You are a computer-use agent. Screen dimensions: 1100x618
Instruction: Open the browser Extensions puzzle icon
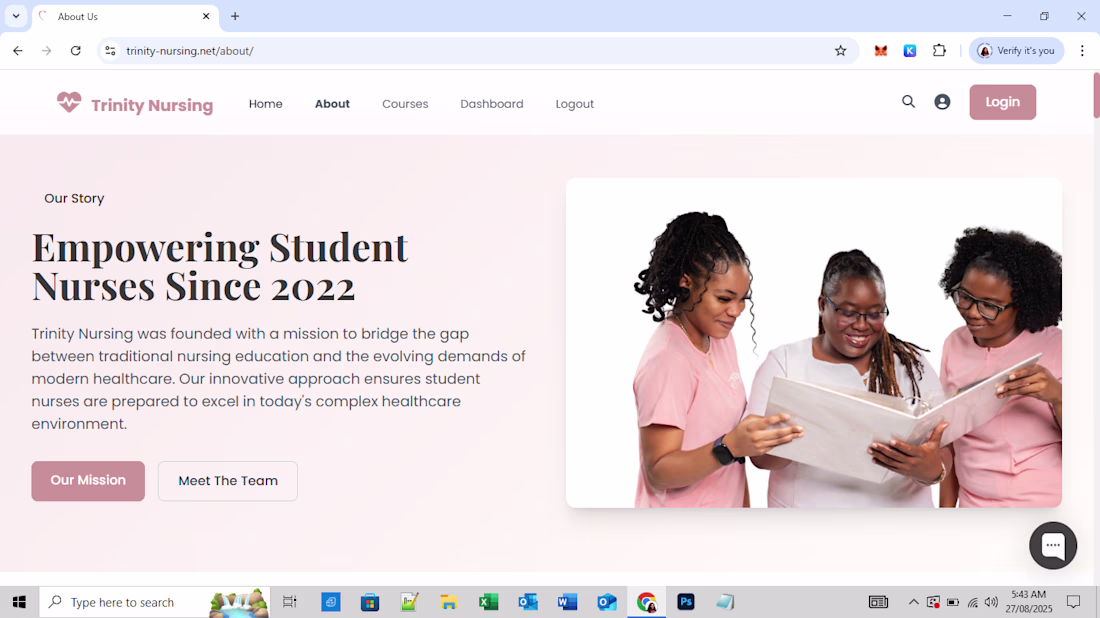[x=939, y=51]
